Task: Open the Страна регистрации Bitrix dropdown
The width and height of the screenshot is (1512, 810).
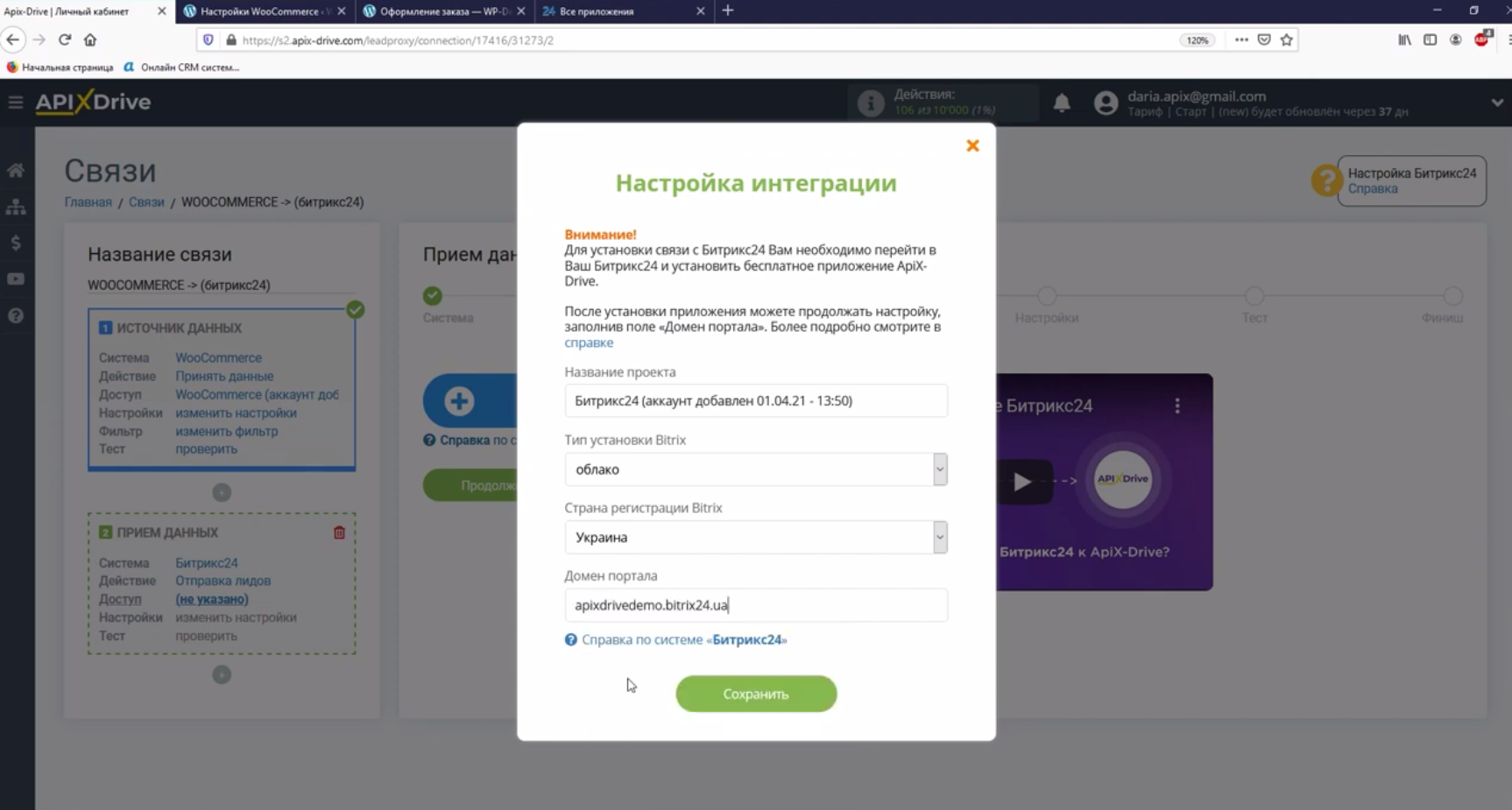Action: (x=756, y=537)
